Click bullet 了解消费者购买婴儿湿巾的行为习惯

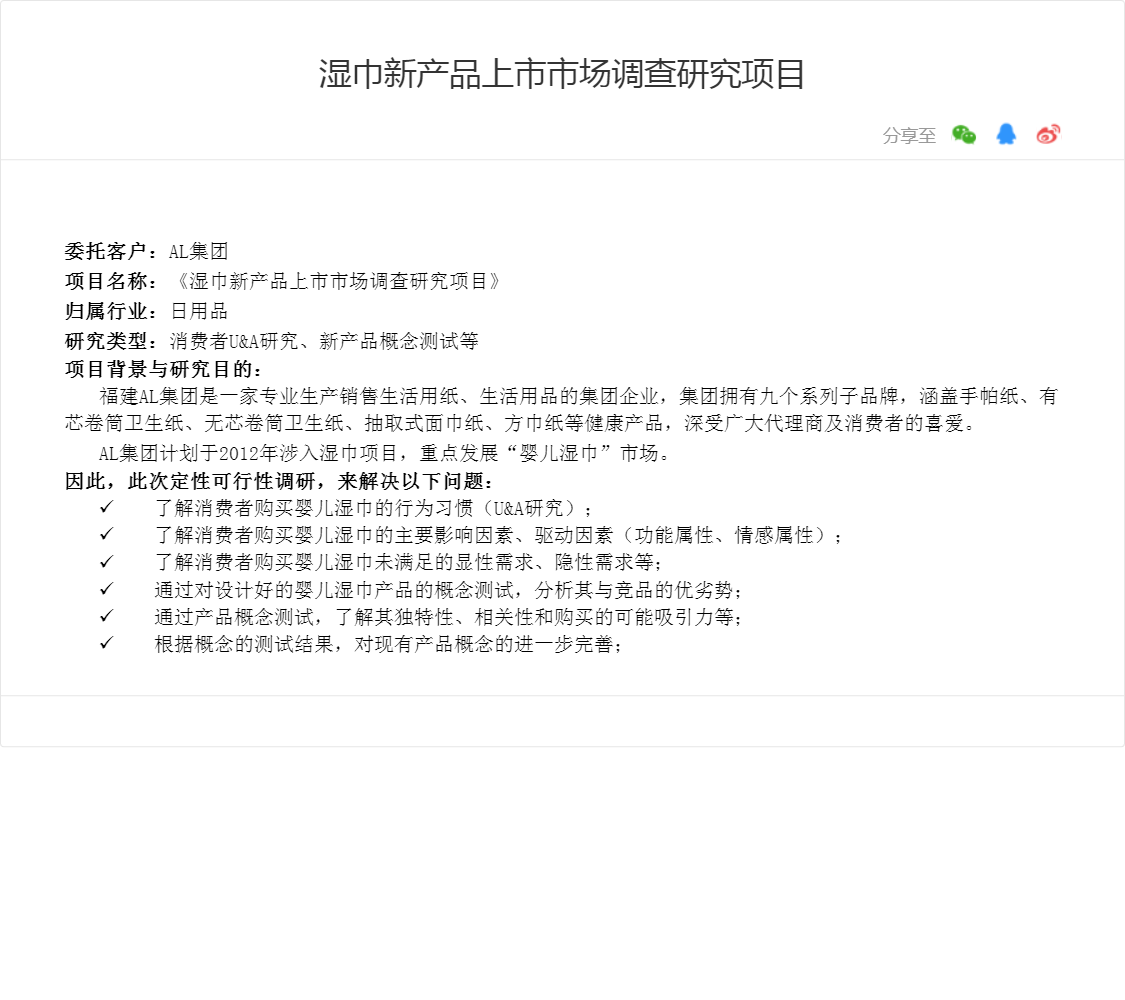click(x=373, y=508)
